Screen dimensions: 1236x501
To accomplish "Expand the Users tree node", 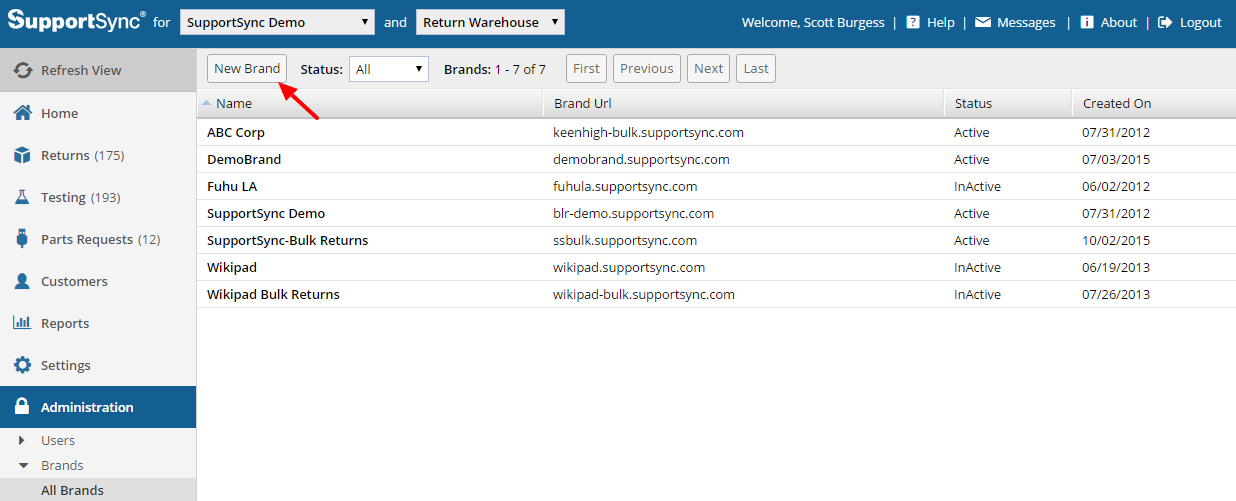I will (x=22, y=440).
